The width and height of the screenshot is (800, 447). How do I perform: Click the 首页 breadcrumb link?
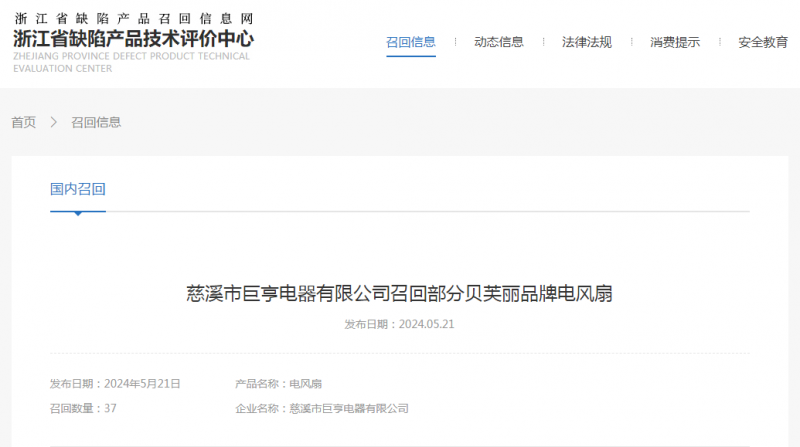(24, 122)
